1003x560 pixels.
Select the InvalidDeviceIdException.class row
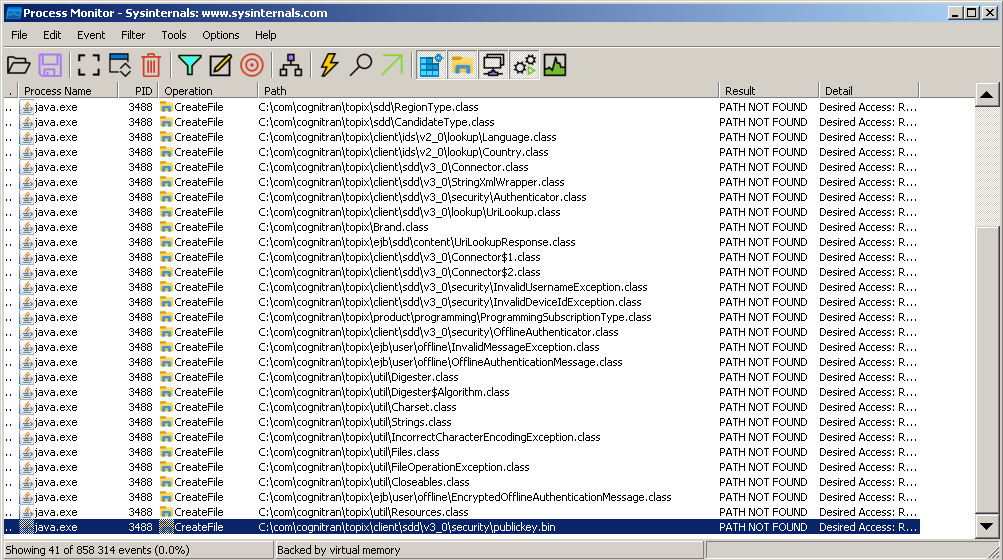(x=461, y=302)
